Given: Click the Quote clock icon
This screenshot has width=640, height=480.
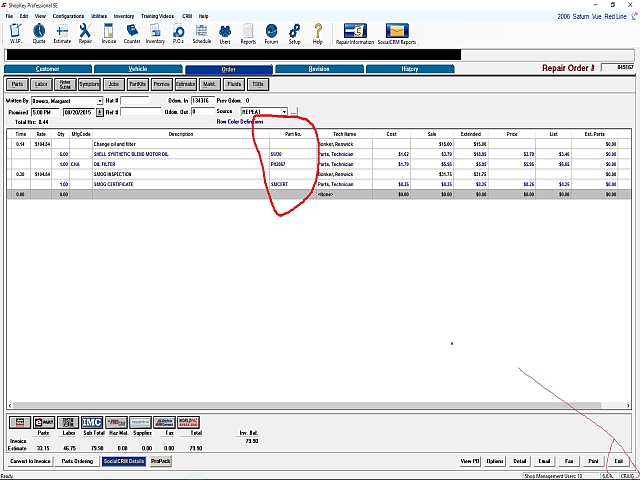Looking at the screenshot, I should (x=39, y=33).
